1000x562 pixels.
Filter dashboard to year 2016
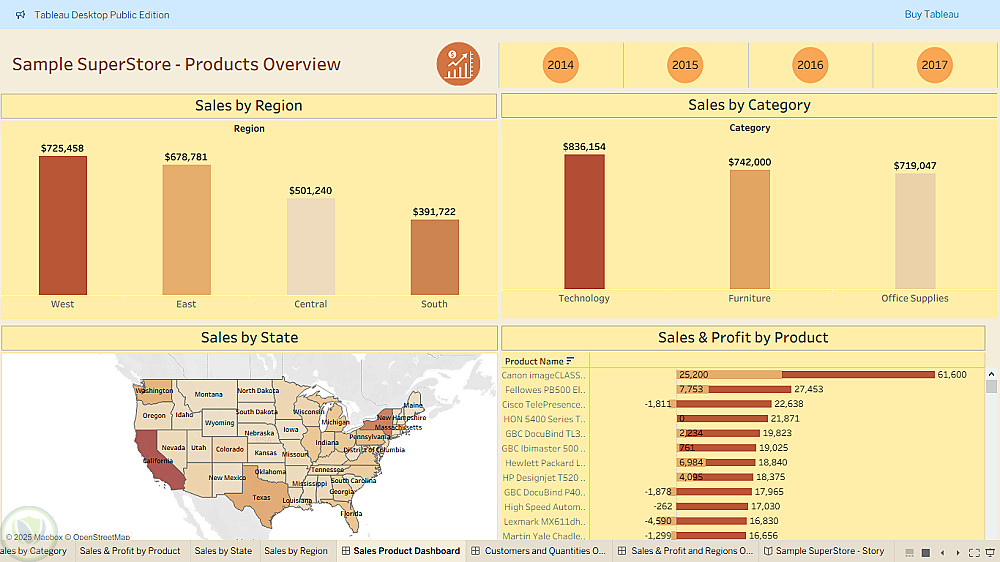(x=810, y=64)
